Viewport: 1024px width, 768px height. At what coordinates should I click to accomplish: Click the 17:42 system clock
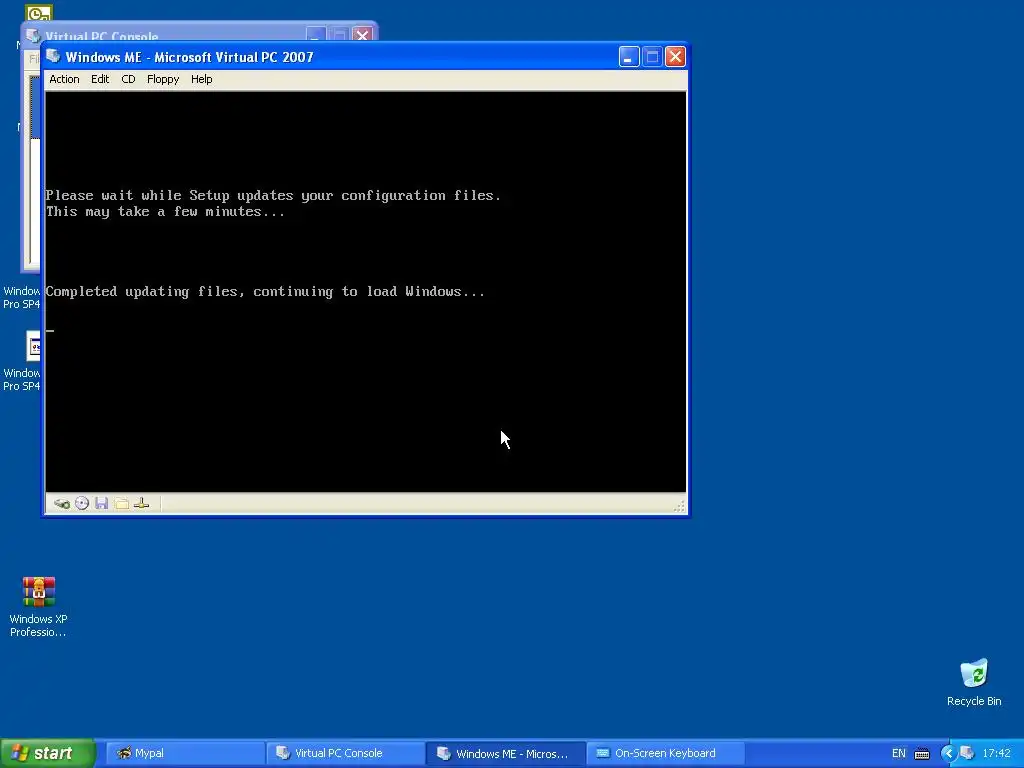996,753
